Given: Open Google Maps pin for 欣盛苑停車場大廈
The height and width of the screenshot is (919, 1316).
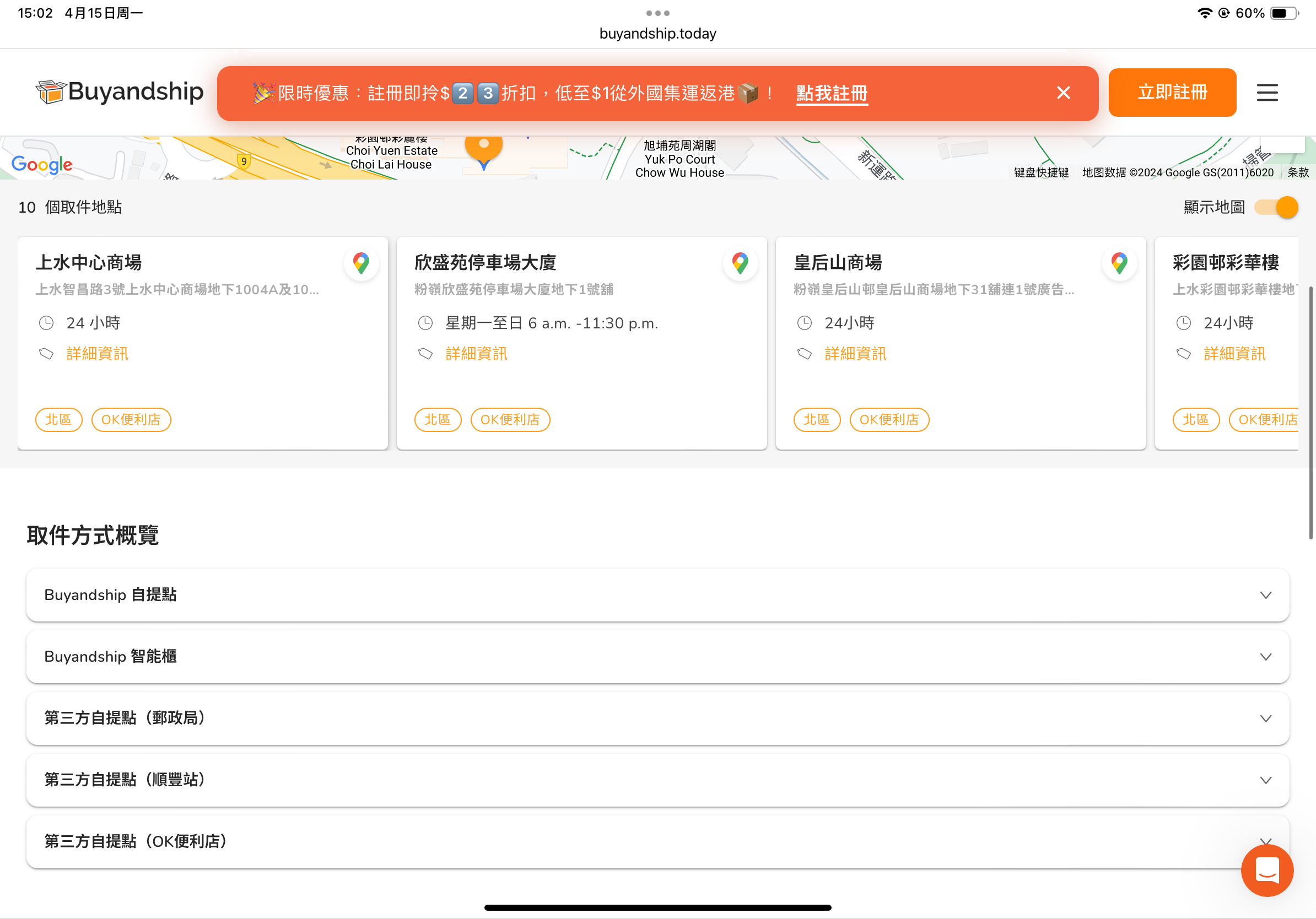Looking at the screenshot, I should point(740,263).
